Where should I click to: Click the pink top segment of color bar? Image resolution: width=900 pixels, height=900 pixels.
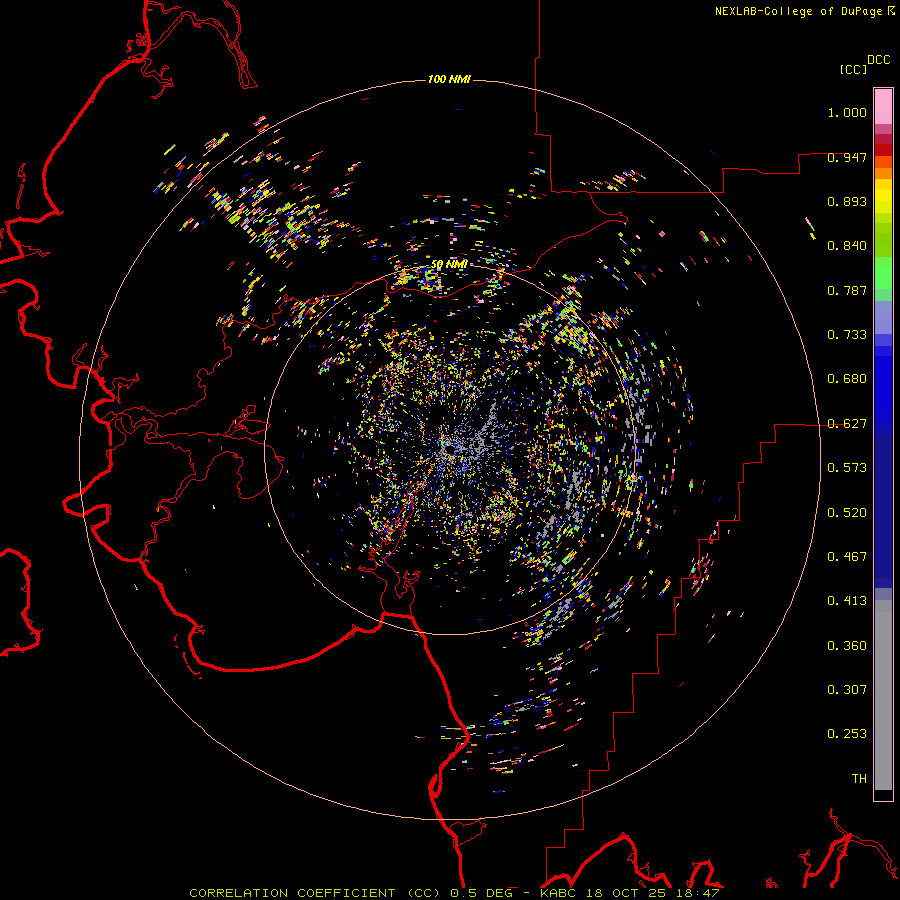[883, 107]
